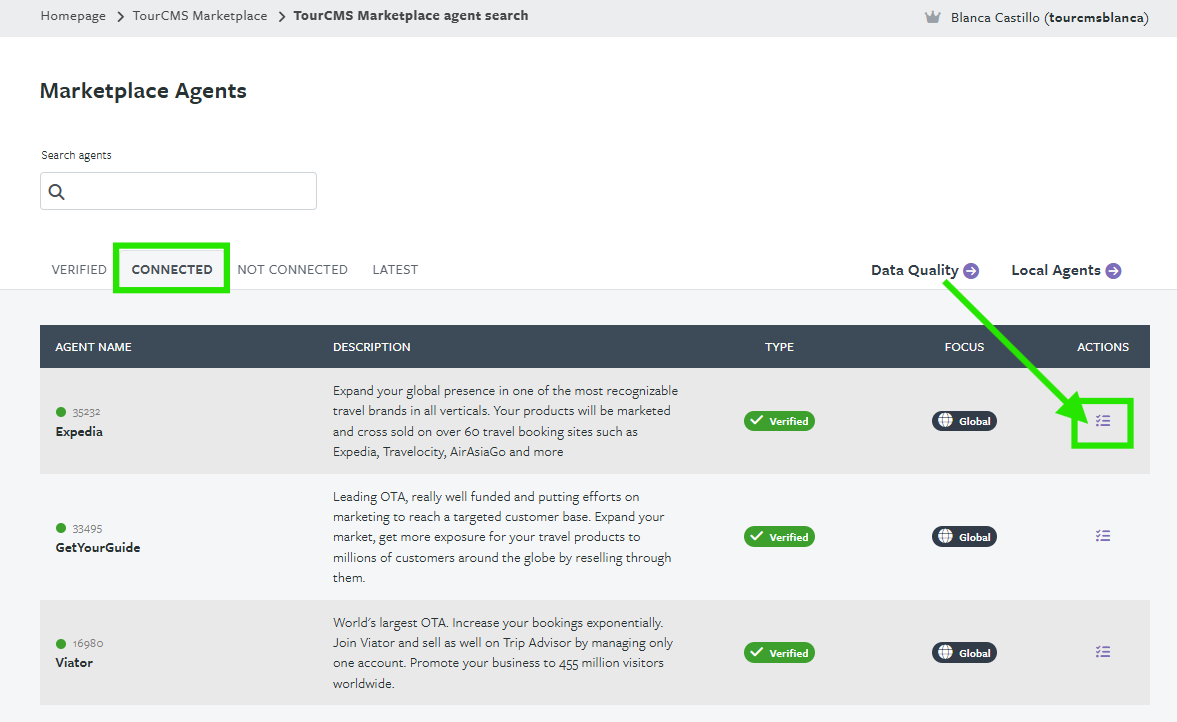Click the green status dot for Viator

coord(61,643)
